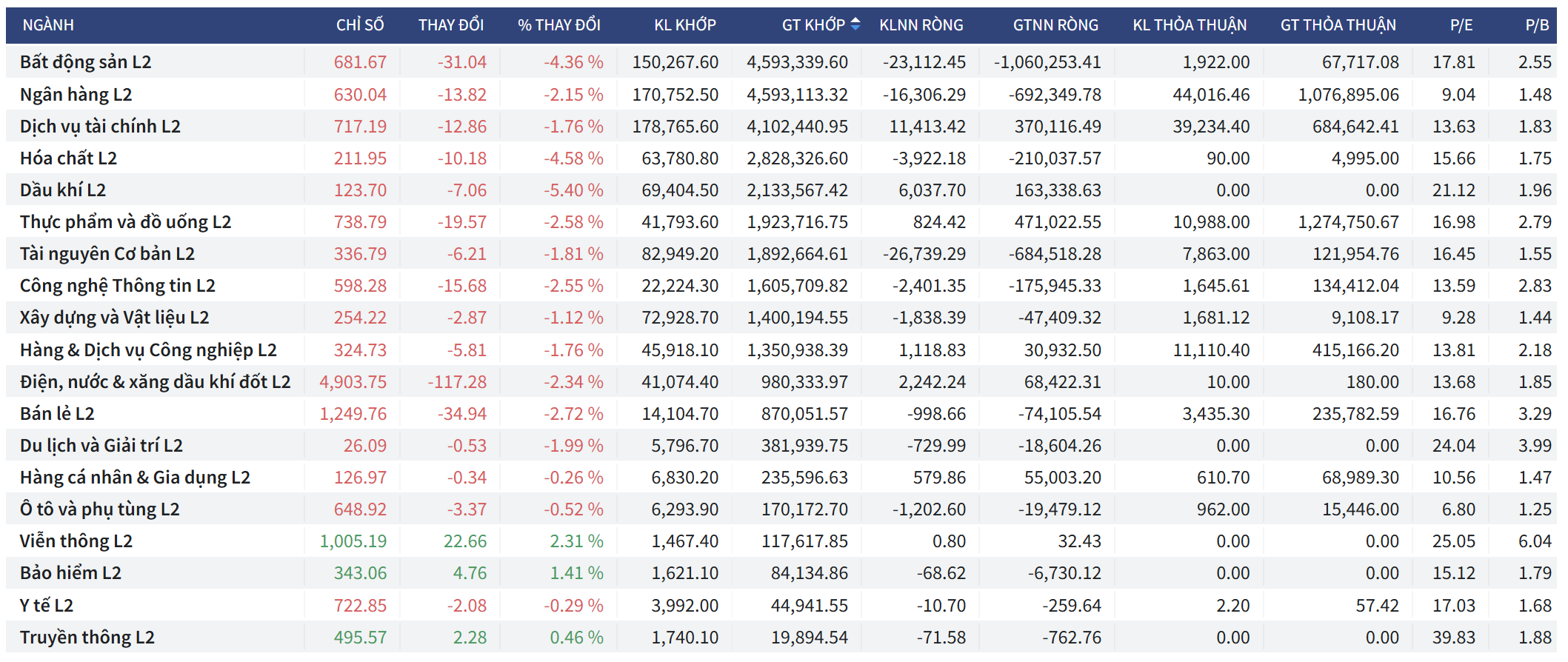Click the THAY ĐỔI column header
The width and height of the screenshot is (1568, 662).
450,25
